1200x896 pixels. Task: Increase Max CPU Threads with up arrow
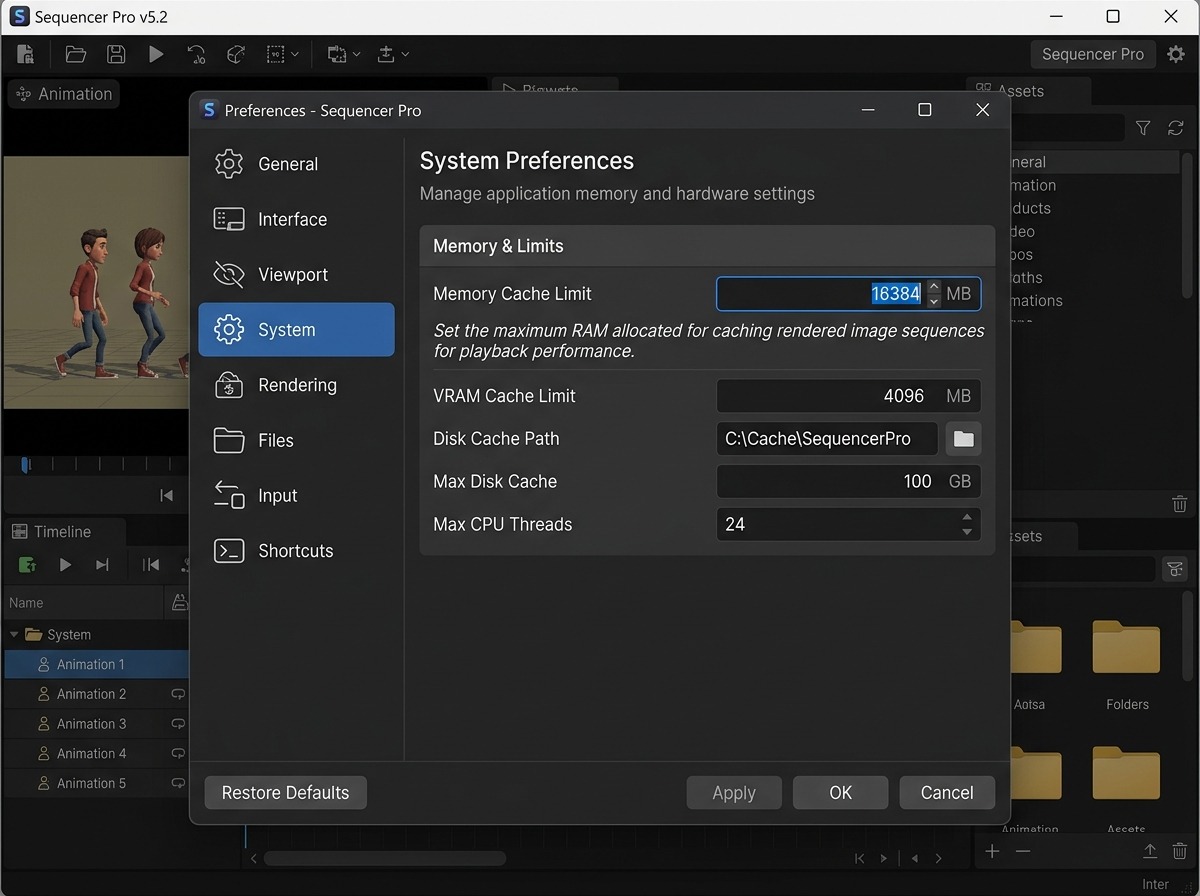point(967,517)
